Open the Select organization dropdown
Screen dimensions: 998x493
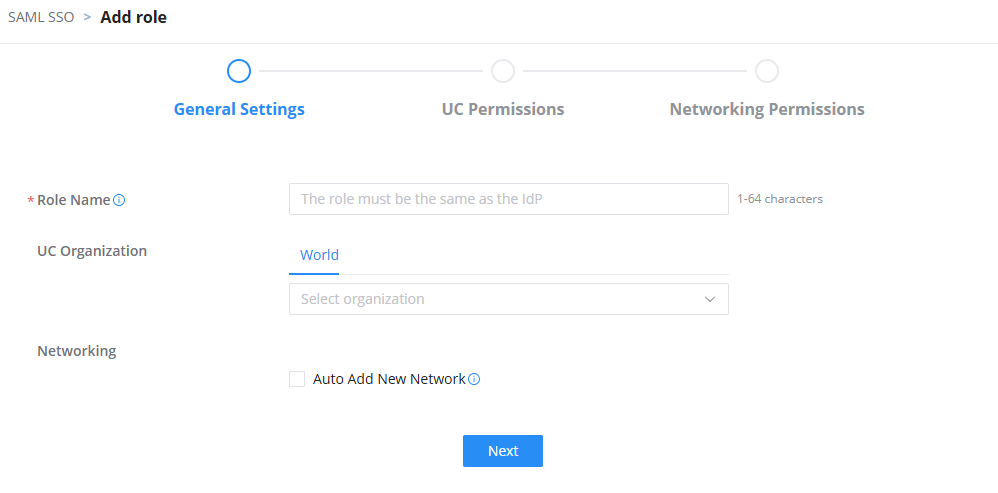(509, 299)
